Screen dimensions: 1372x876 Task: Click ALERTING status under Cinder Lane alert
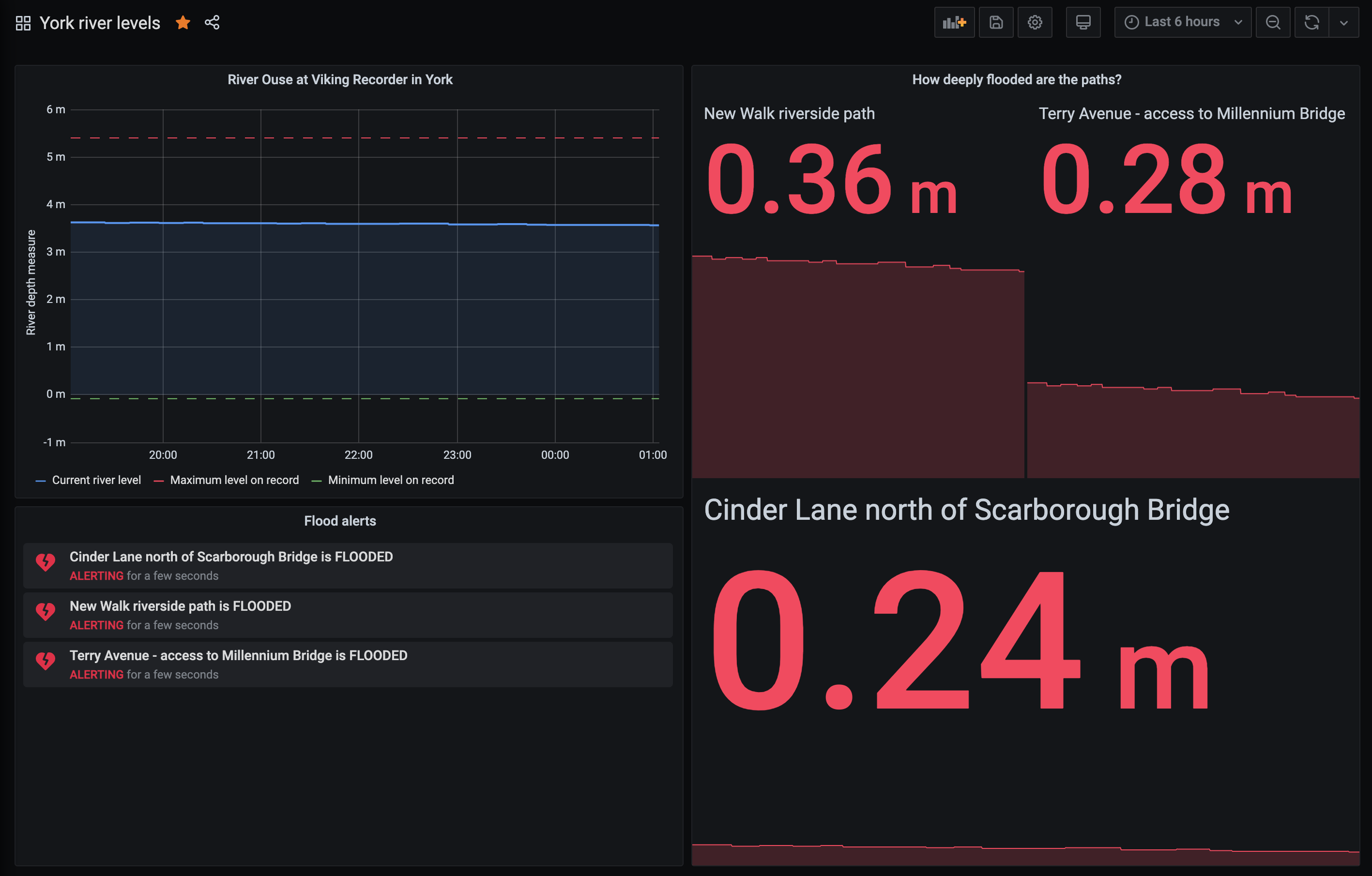(96, 576)
